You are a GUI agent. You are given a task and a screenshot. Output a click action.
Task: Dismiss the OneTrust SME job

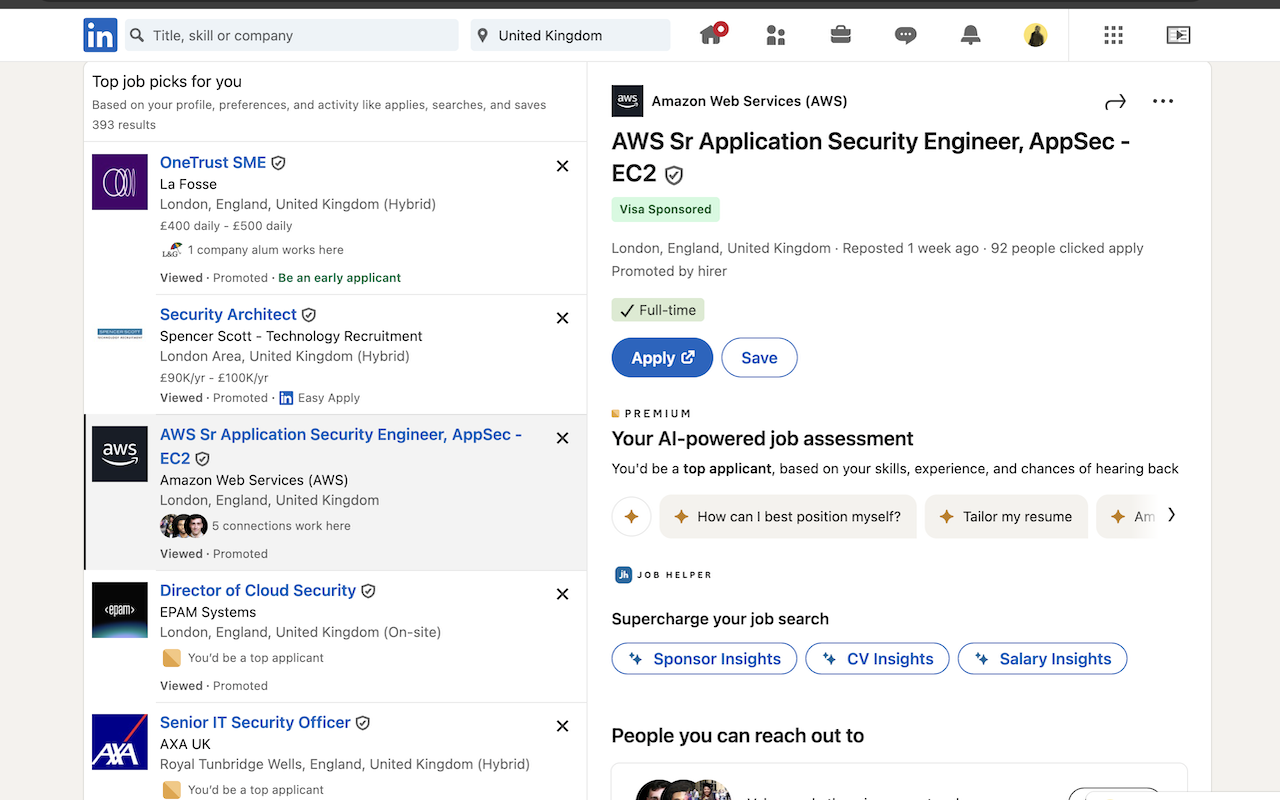[562, 166]
